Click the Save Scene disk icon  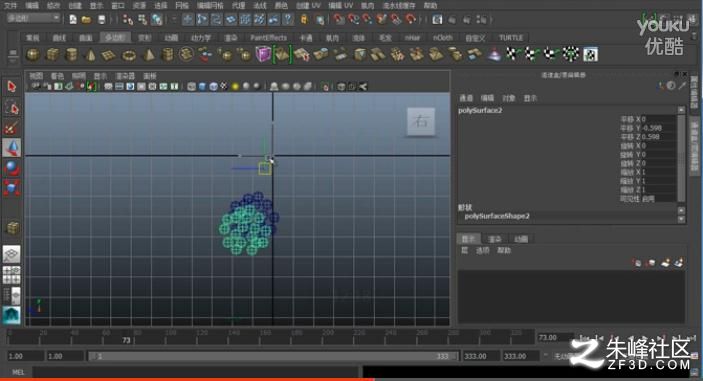click(x=102, y=19)
